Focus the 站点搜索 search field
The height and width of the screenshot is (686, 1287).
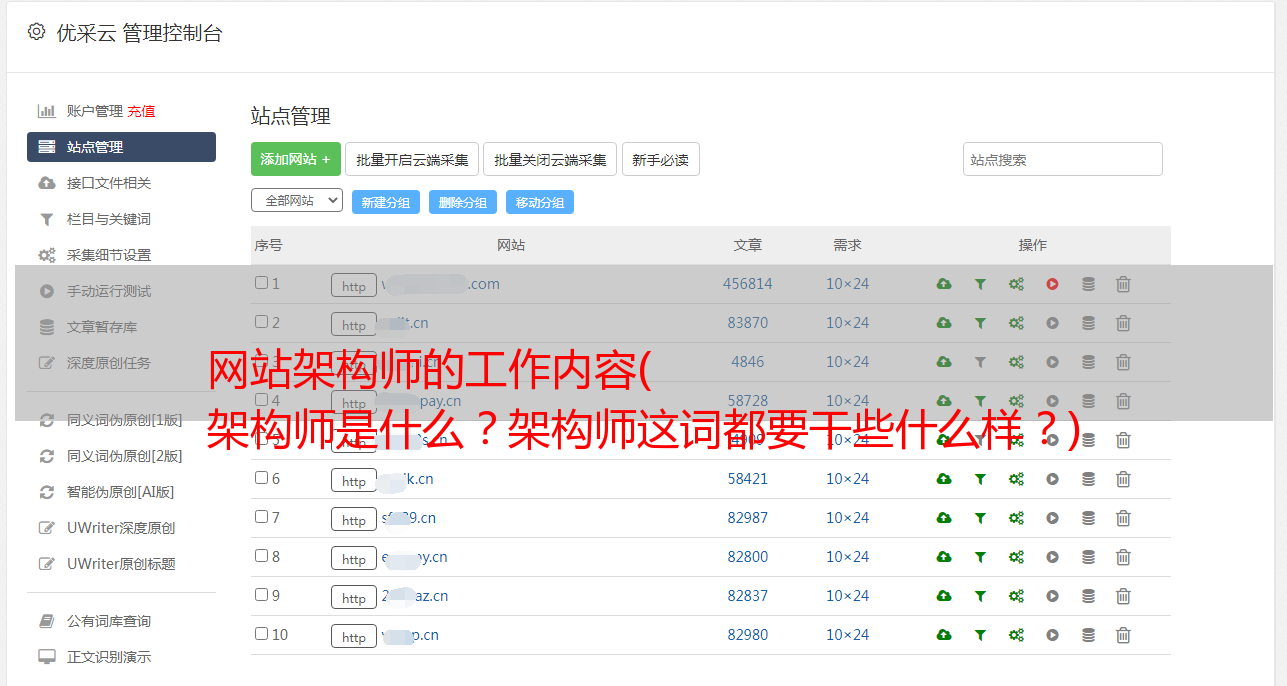(1063, 159)
